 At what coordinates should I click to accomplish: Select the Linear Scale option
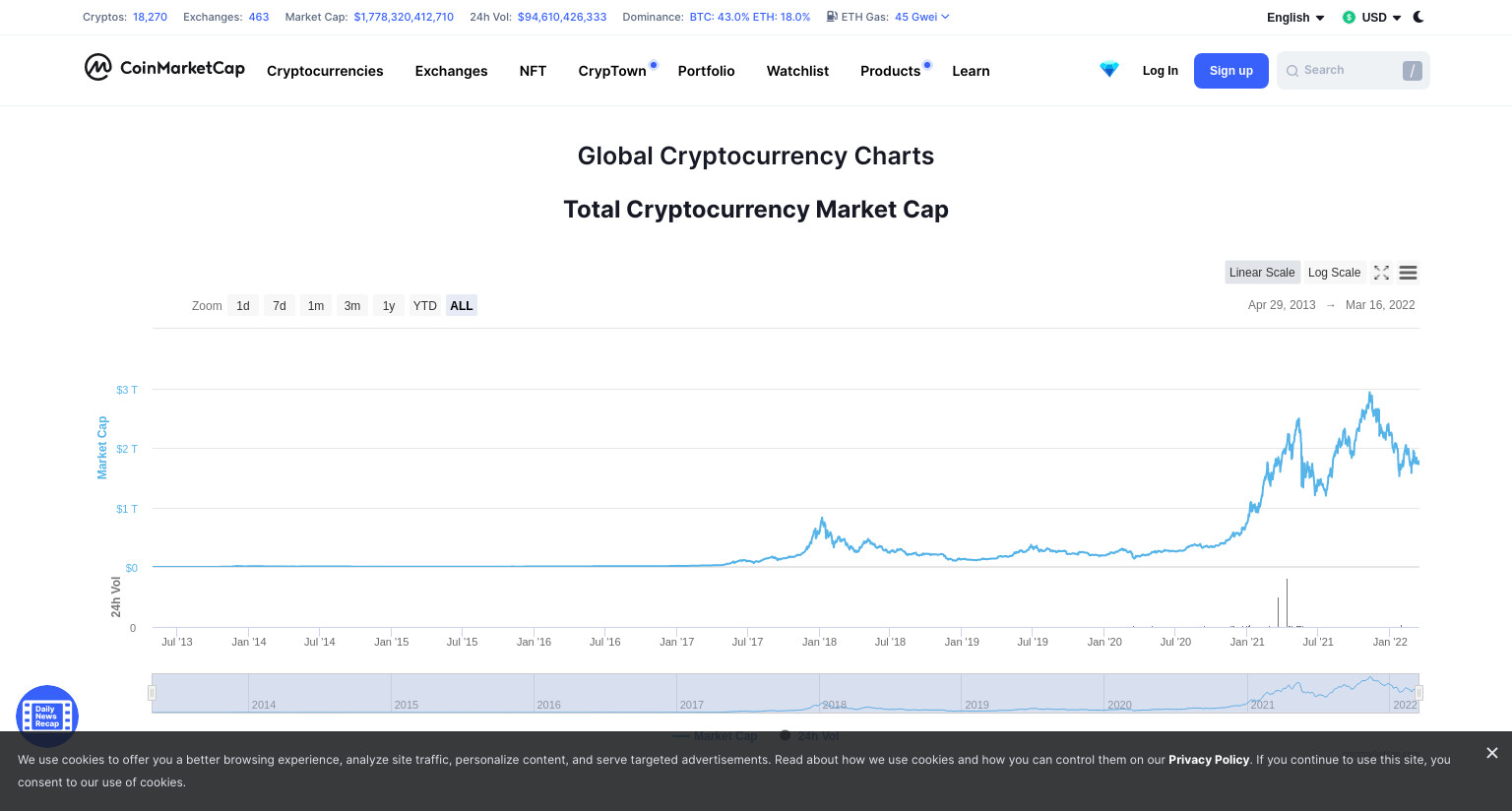point(1262,273)
